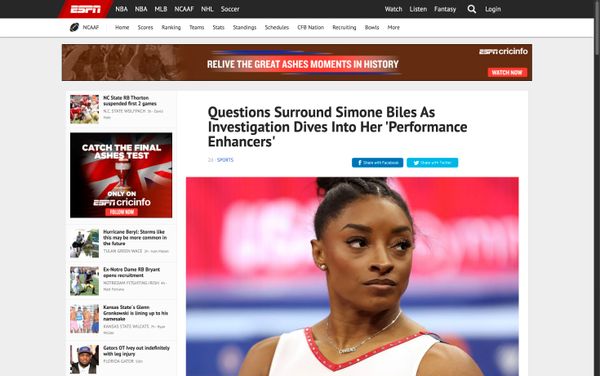Click the NCAAF football icon
The height and width of the screenshot is (376, 600).
pyautogui.click(x=74, y=27)
